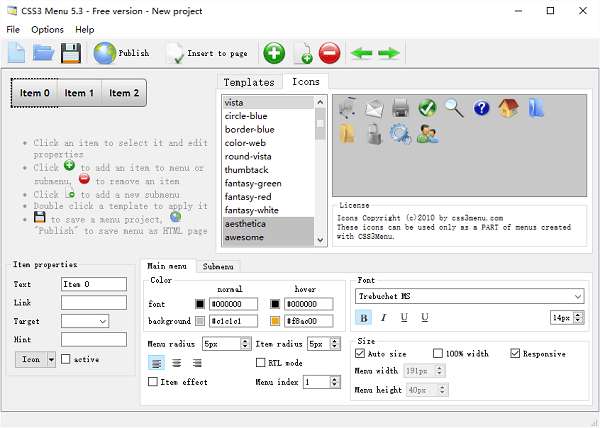
Task: Remove item with the red minus icon
Action: [x=330, y=53]
